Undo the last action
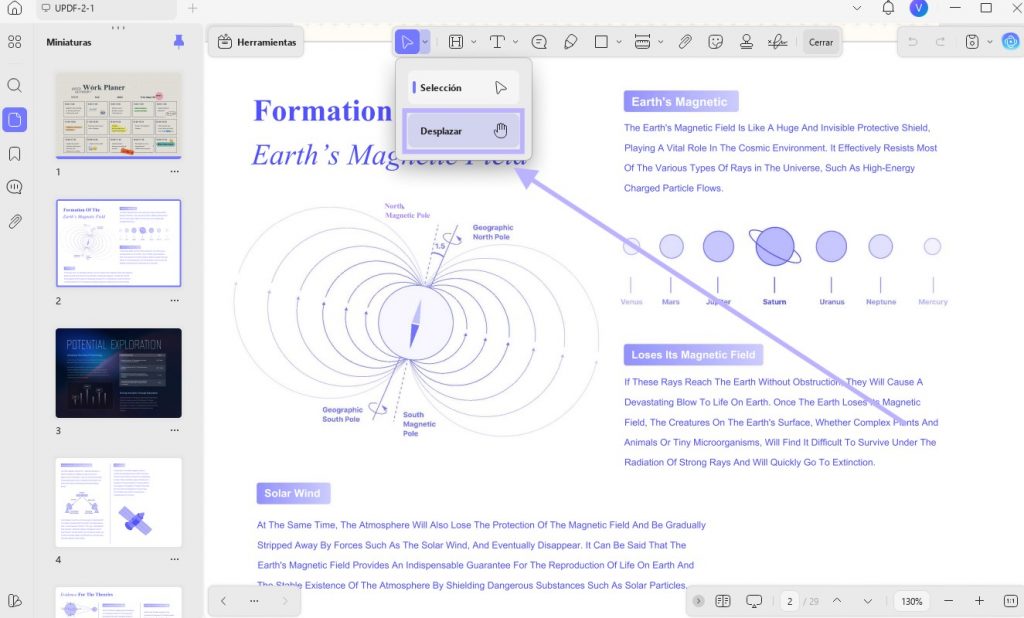Screen dimensions: 1024x618 pyautogui.click(x=913, y=42)
